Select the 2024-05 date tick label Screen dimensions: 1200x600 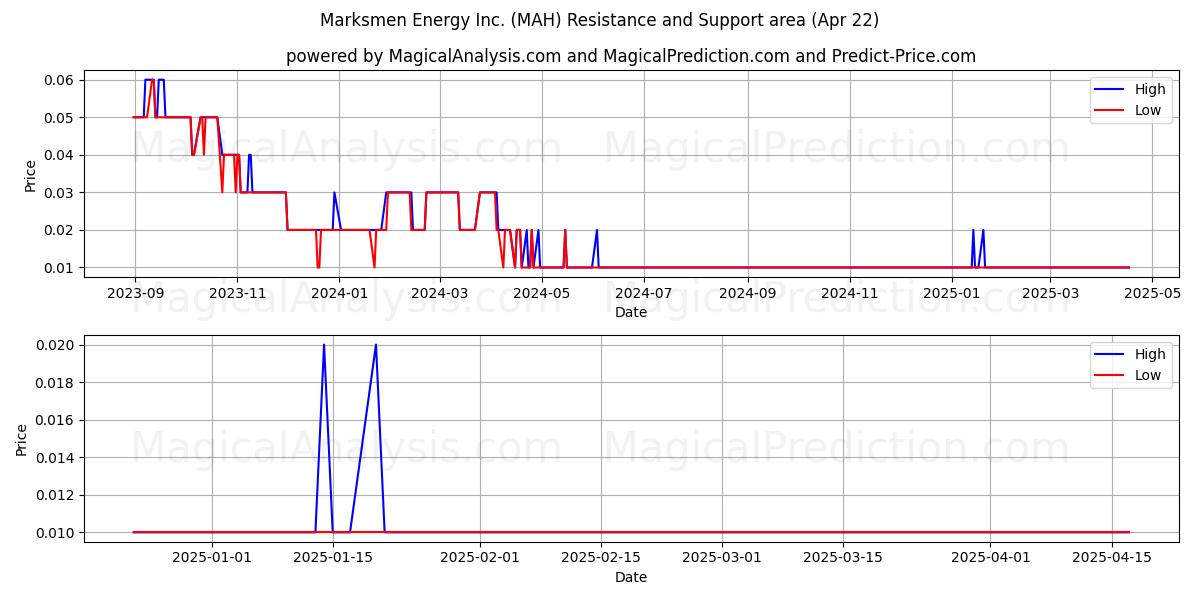click(x=541, y=294)
